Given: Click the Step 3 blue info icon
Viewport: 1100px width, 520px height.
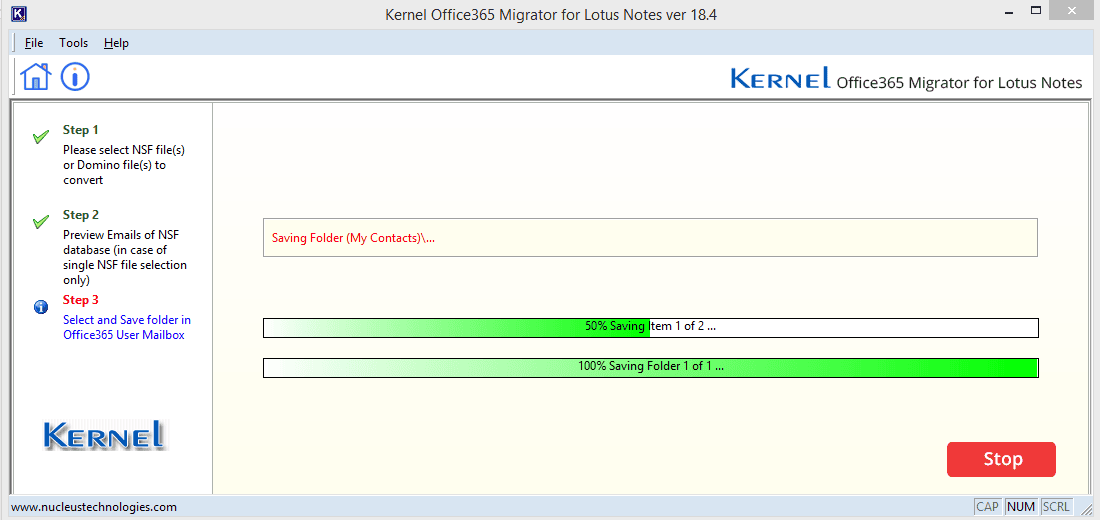Looking at the screenshot, I should [41, 307].
